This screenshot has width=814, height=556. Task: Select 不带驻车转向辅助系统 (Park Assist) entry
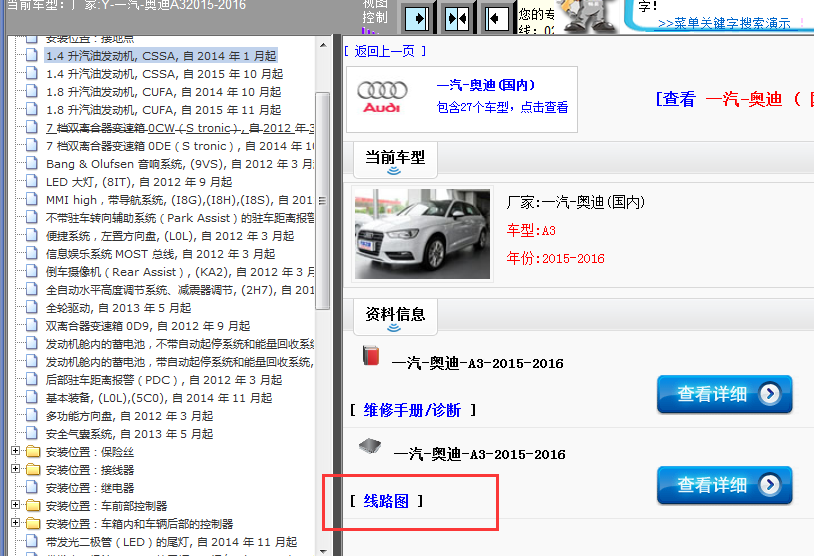click(180, 218)
